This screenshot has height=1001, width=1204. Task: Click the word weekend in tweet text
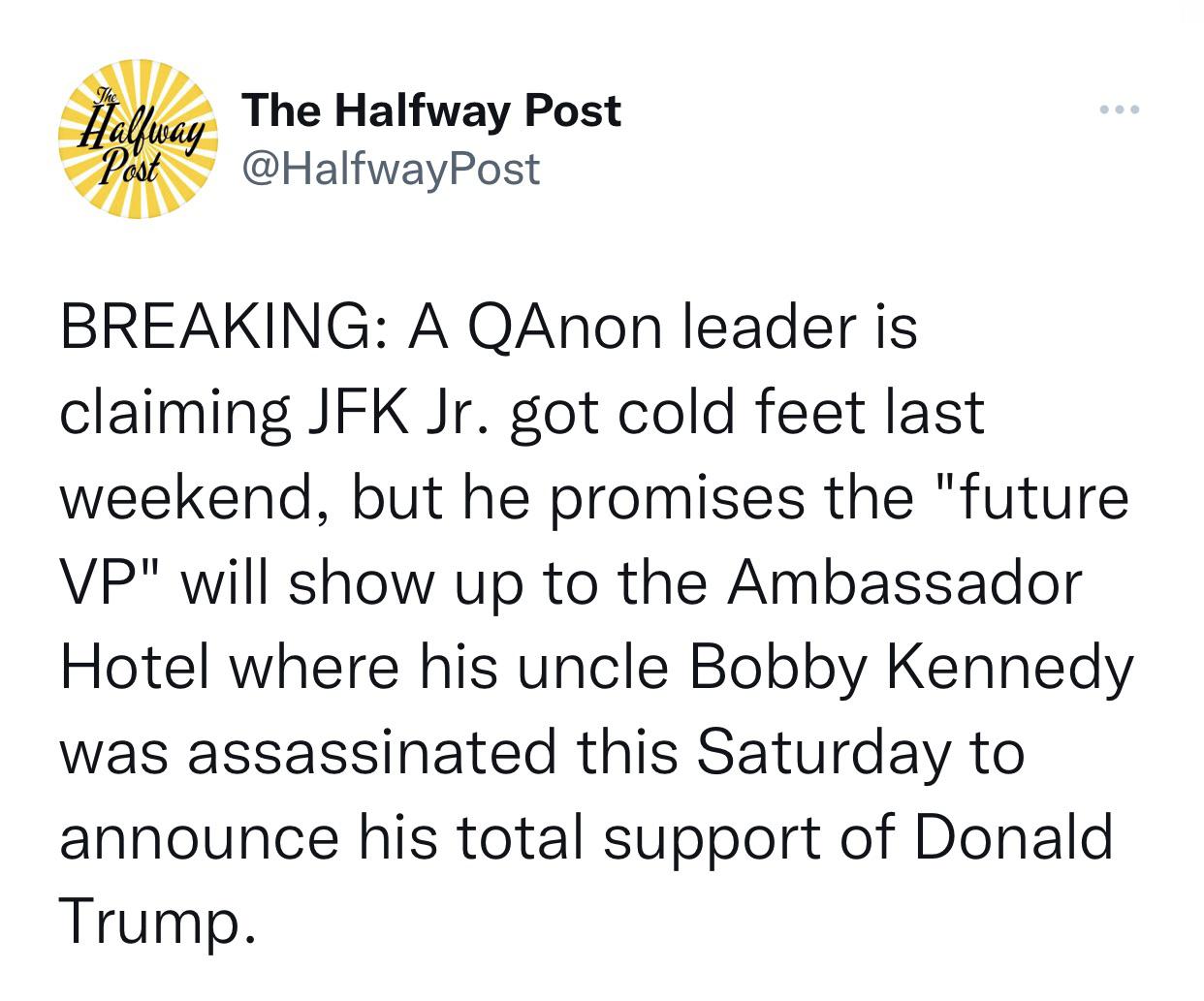click(192, 497)
